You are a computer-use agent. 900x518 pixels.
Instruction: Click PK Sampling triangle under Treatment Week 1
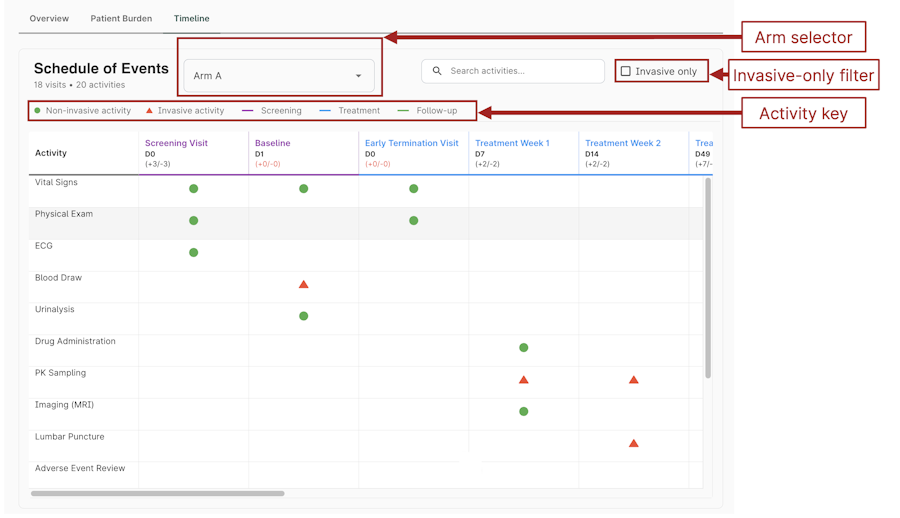523,380
